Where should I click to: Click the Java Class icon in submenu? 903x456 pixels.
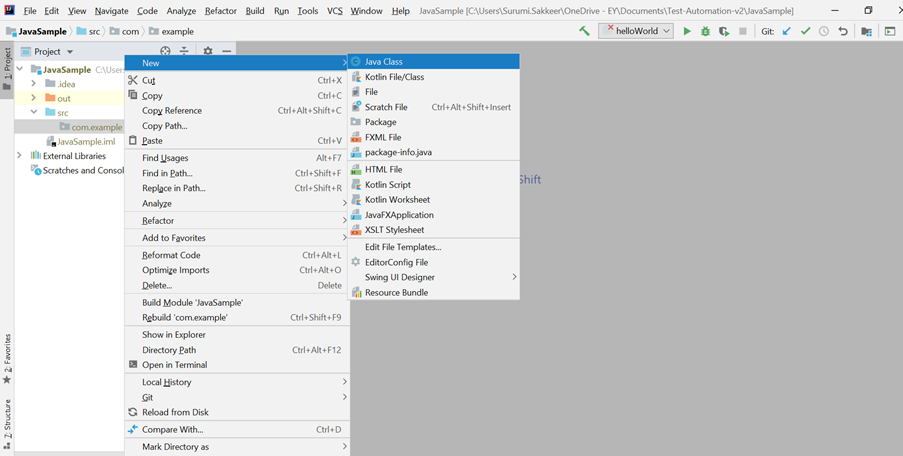coord(356,62)
